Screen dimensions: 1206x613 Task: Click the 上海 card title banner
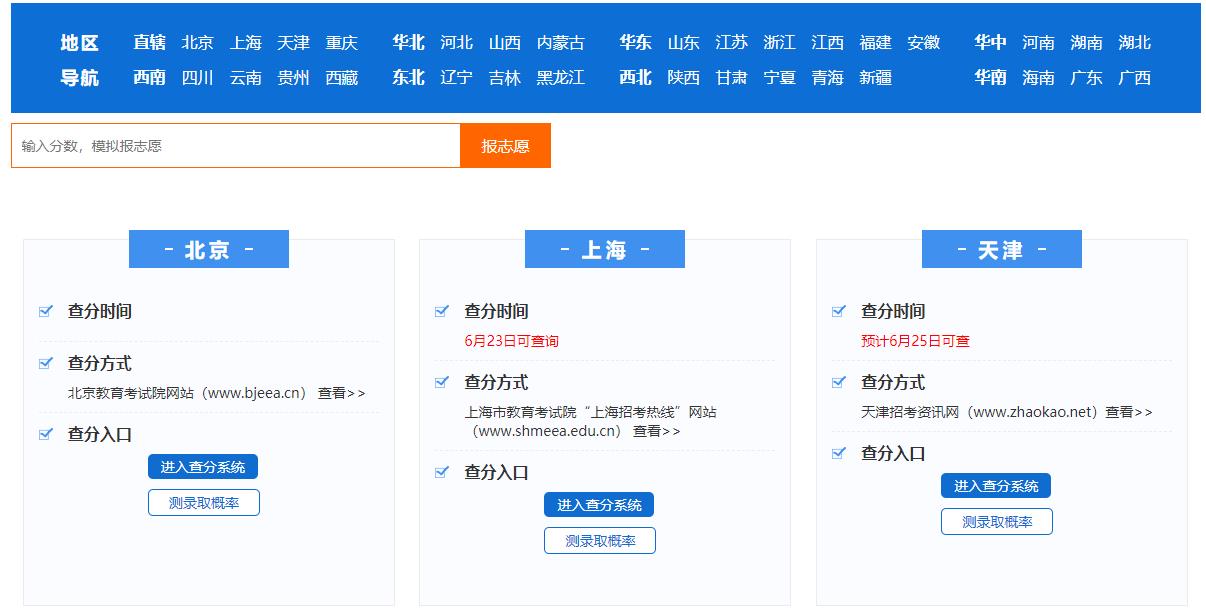pyautogui.click(x=604, y=249)
